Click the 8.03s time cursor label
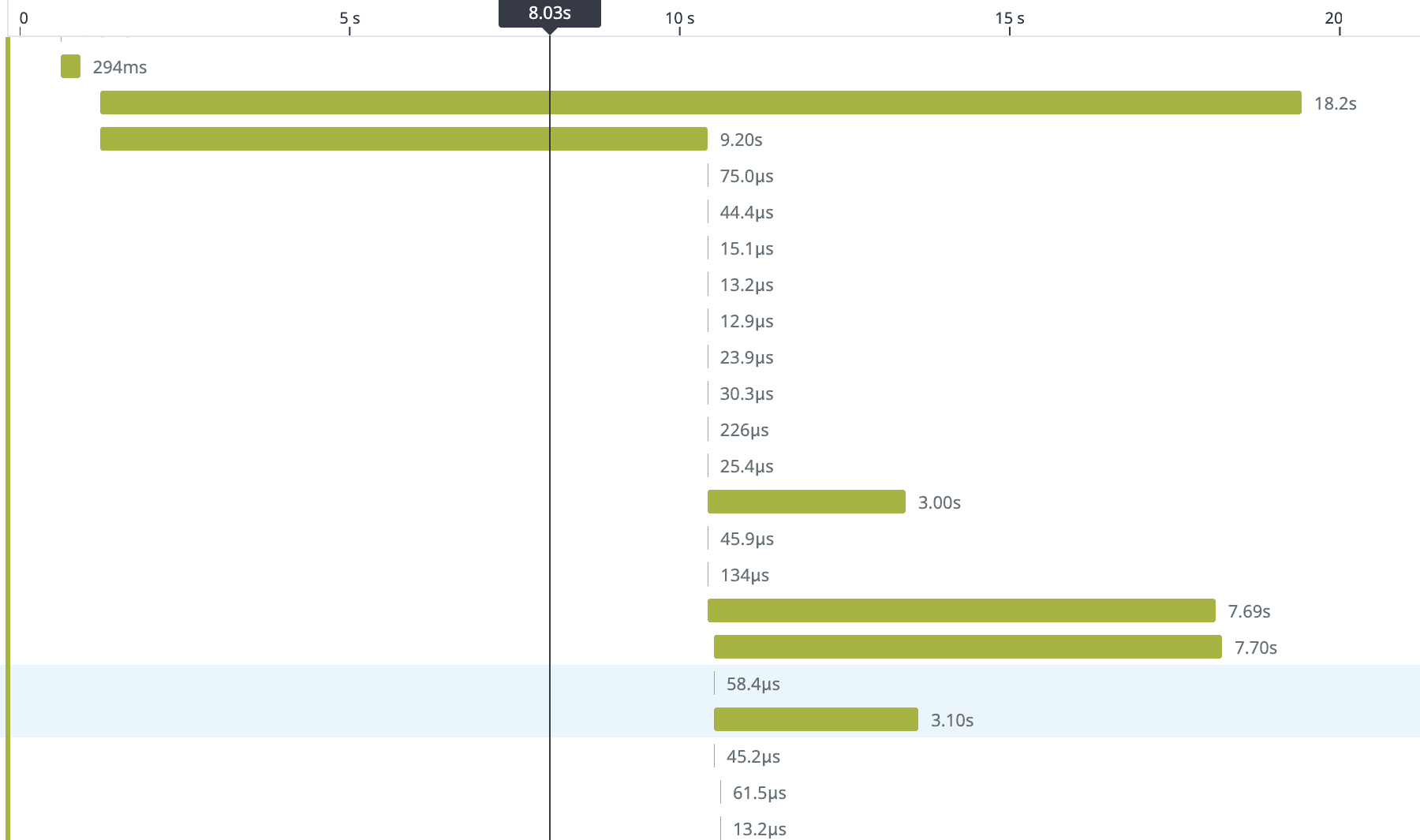Image resolution: width=1420 pixels, height=840 pixels. point(549,13)
